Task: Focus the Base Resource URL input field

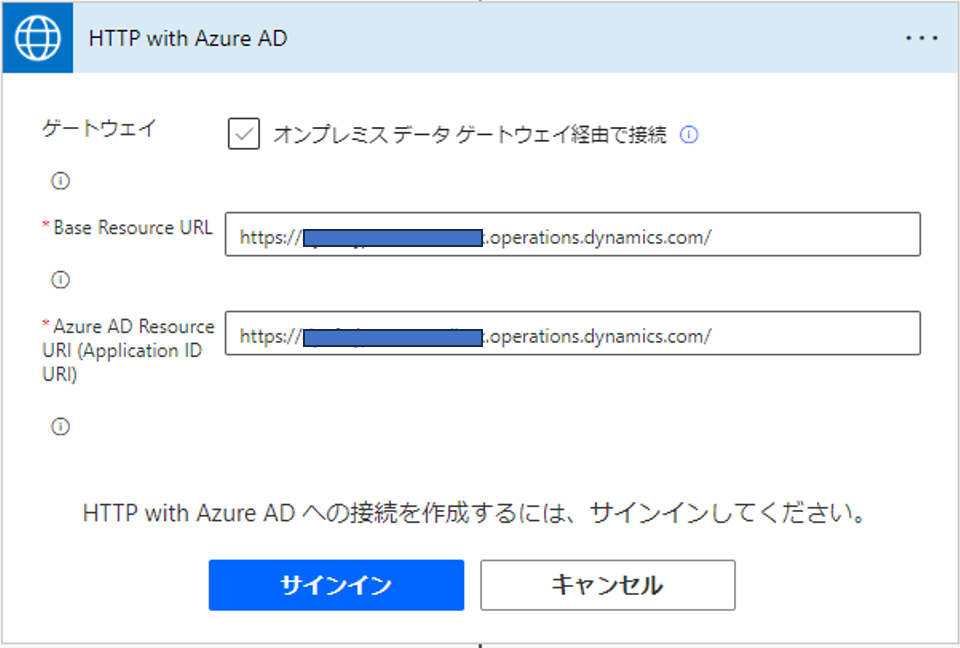Action: [x=572, y=234]
